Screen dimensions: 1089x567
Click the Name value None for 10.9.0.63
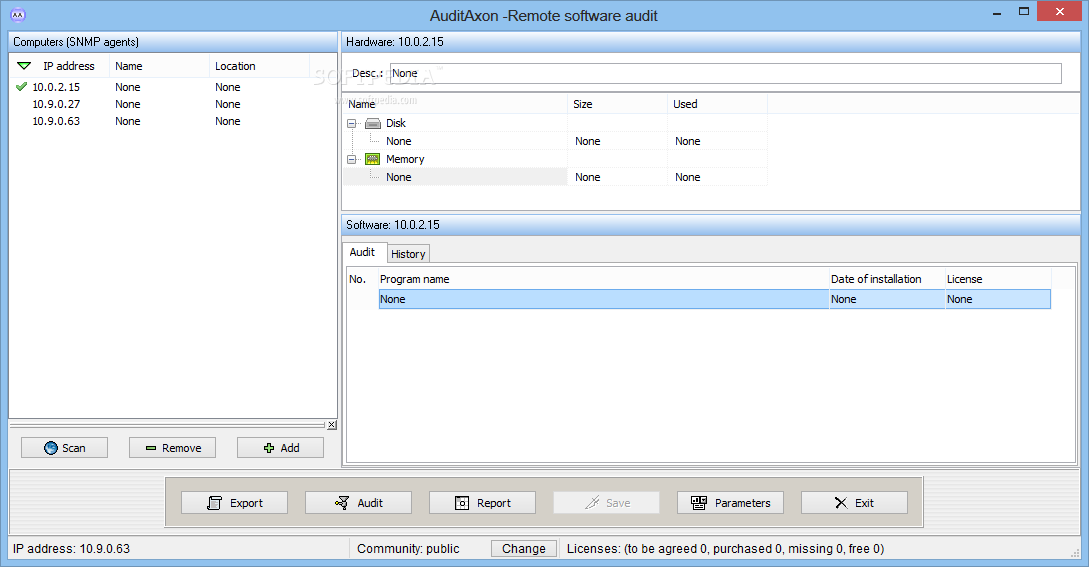tap(128, 121)
